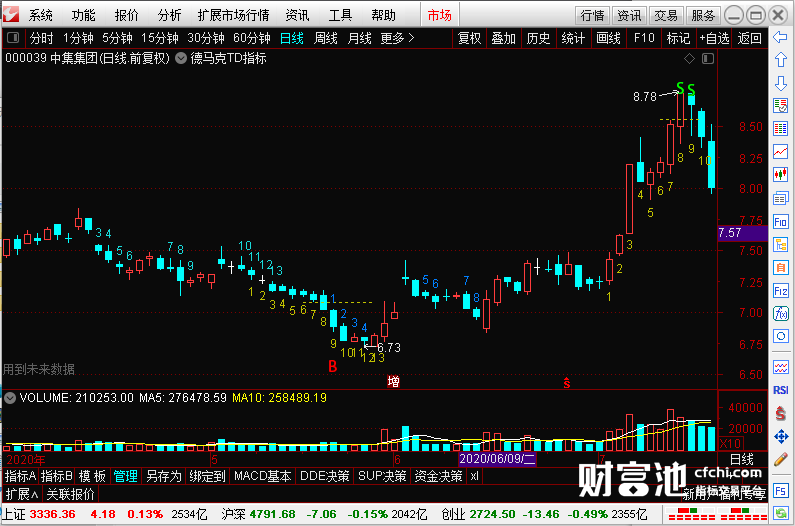Select the 周线 period tab
Viewport: 795px width, 526px height.
(326, 38)
